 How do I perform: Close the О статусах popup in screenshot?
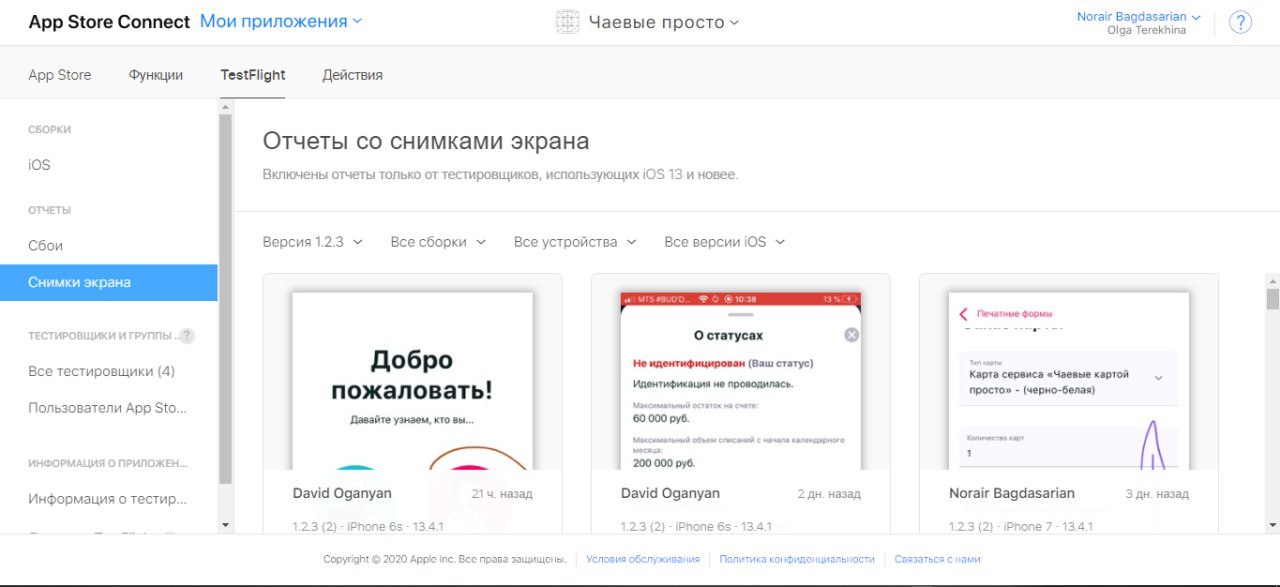pyautogui.click(x=851, y=335)
